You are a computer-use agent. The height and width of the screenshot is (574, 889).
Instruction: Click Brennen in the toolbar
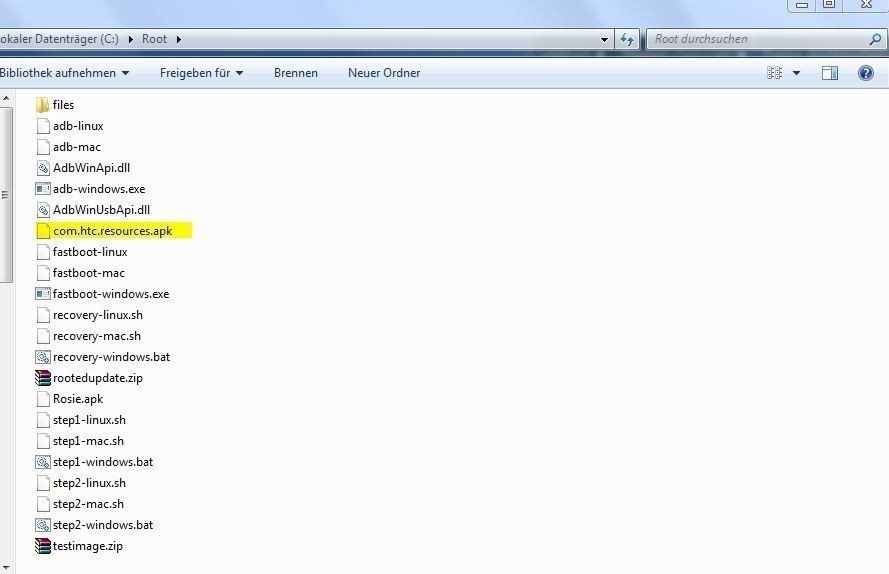coord(295,73)
